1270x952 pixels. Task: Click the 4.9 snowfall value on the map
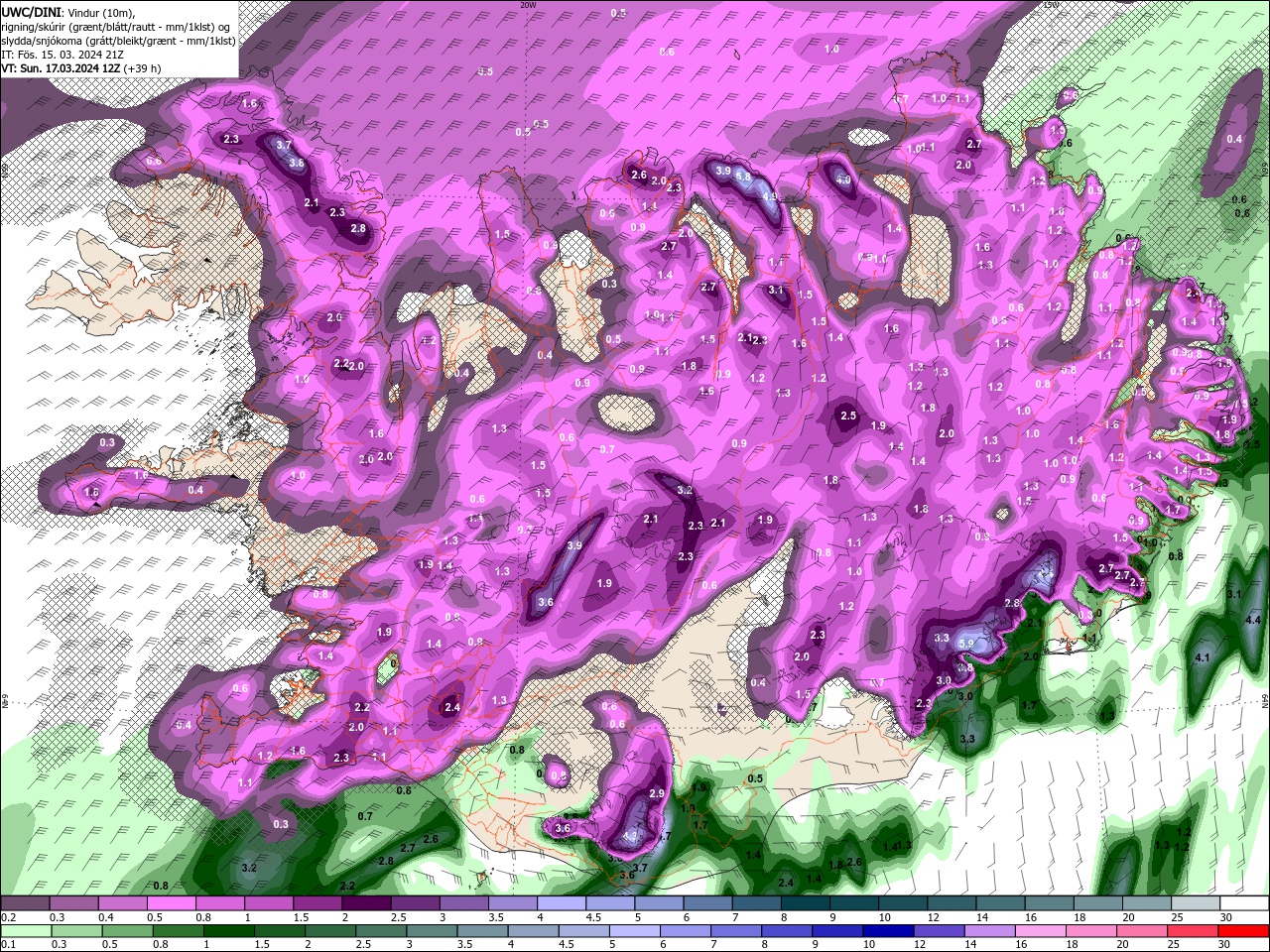pyautogui.click(x=770, y=196)
